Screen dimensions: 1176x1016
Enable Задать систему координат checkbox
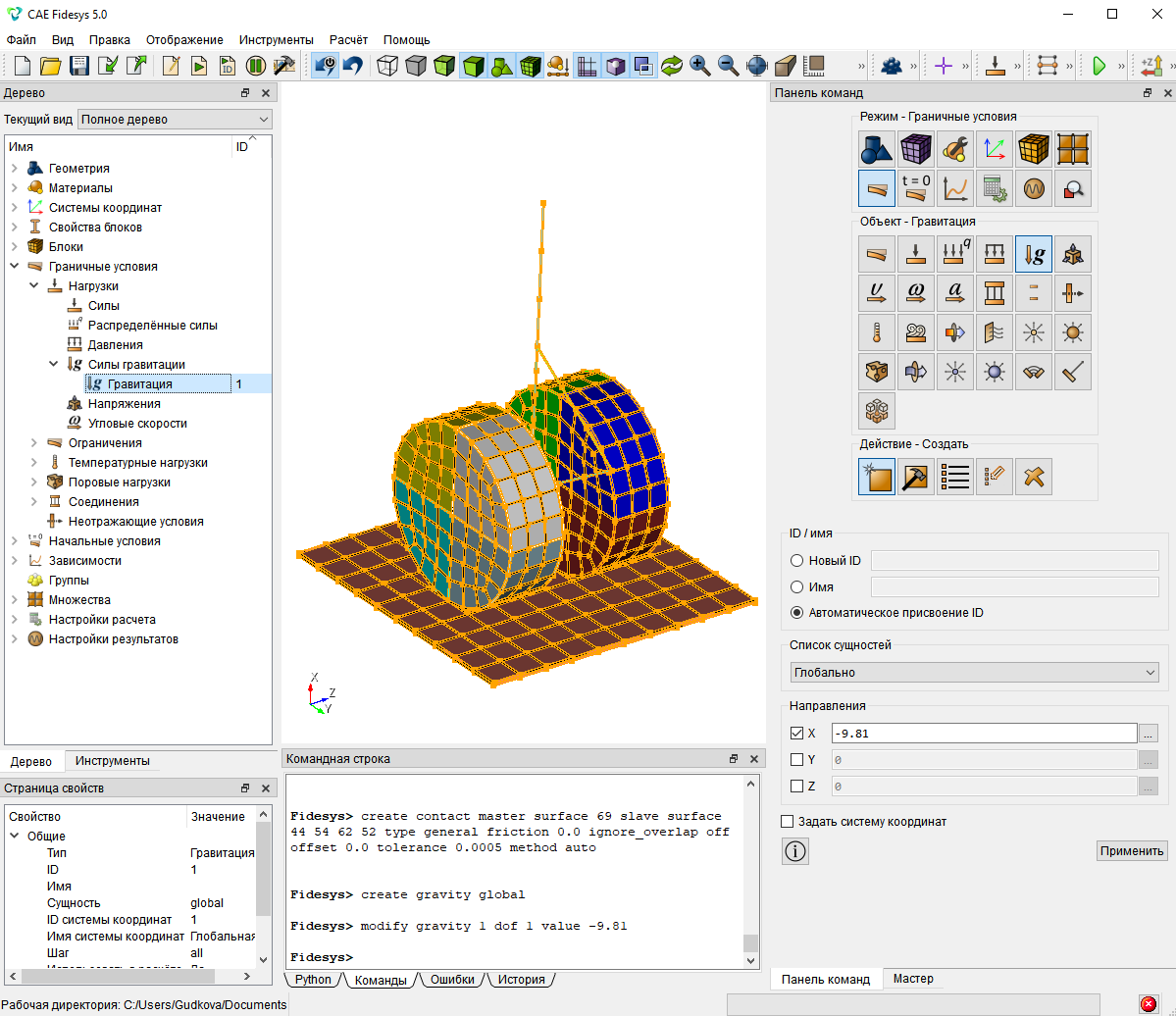[x=787, y=822]
